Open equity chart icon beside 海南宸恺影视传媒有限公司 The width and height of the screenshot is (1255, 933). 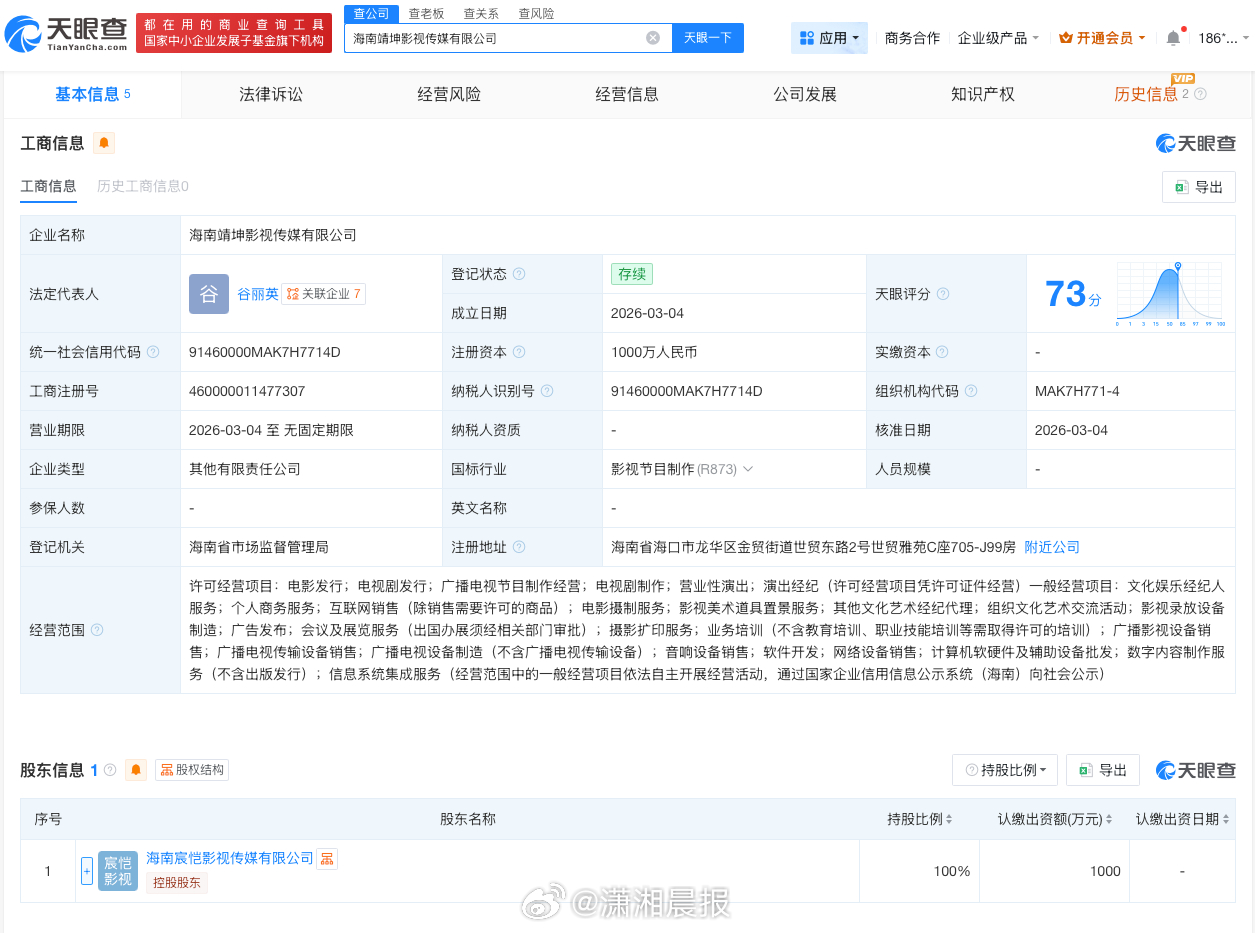pos(327,859)
